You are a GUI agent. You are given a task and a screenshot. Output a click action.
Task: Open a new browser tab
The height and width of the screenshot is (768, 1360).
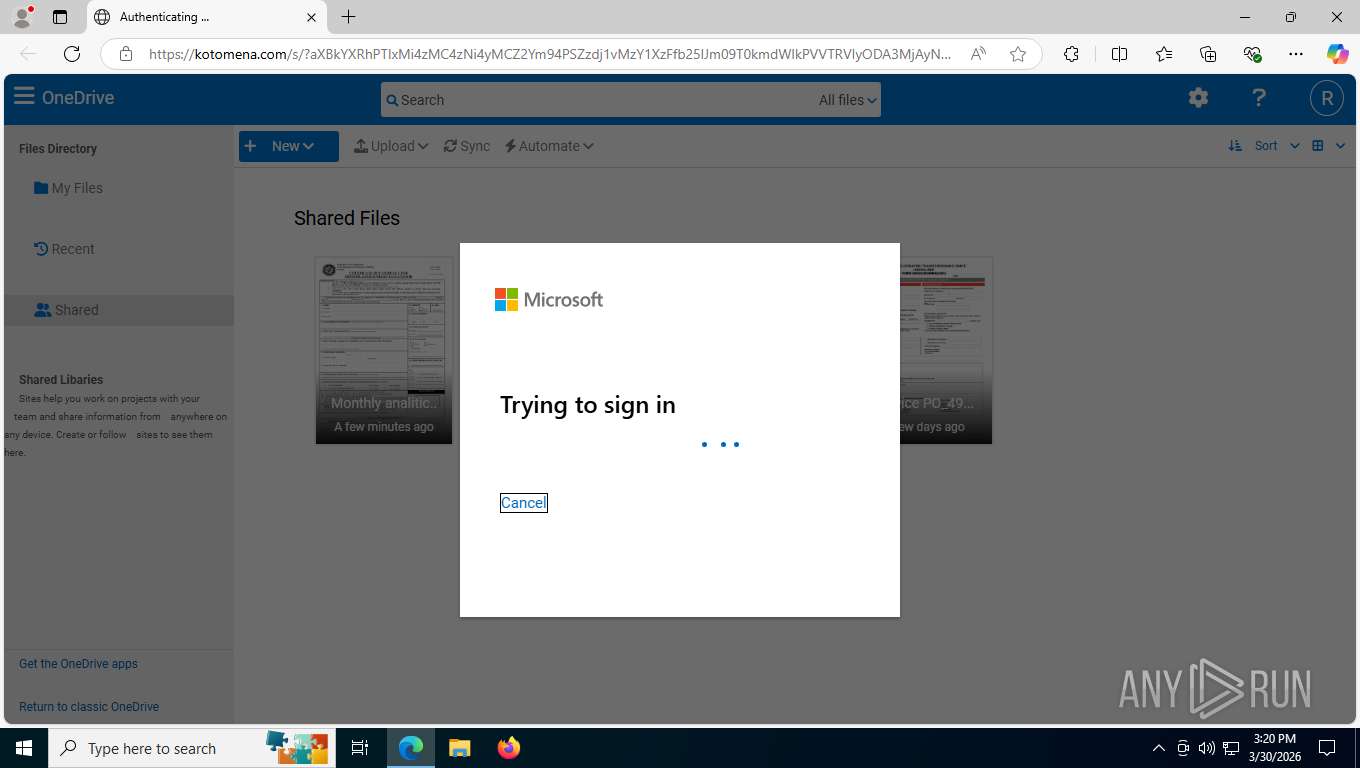coord(348,17)
